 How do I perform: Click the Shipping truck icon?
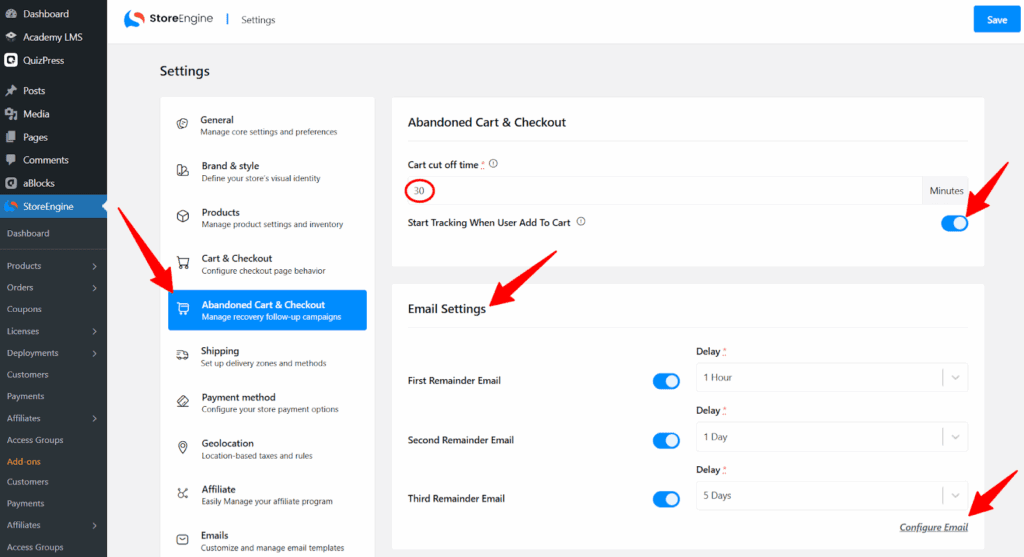click(182, 355)
